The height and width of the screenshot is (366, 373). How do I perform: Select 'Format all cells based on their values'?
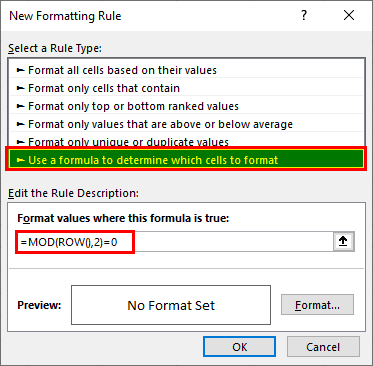tap(186, 70)
